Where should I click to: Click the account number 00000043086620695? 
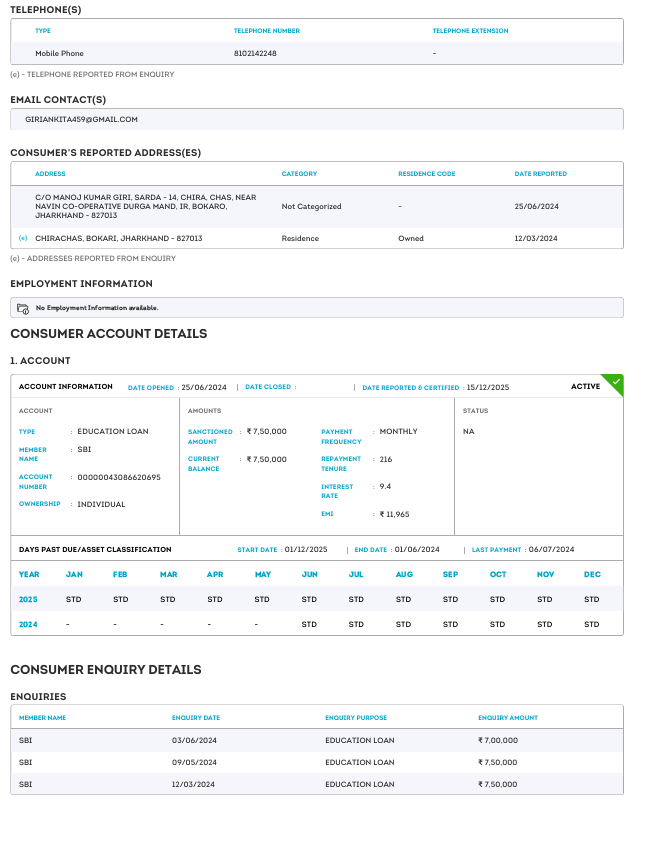coord(119,477)
